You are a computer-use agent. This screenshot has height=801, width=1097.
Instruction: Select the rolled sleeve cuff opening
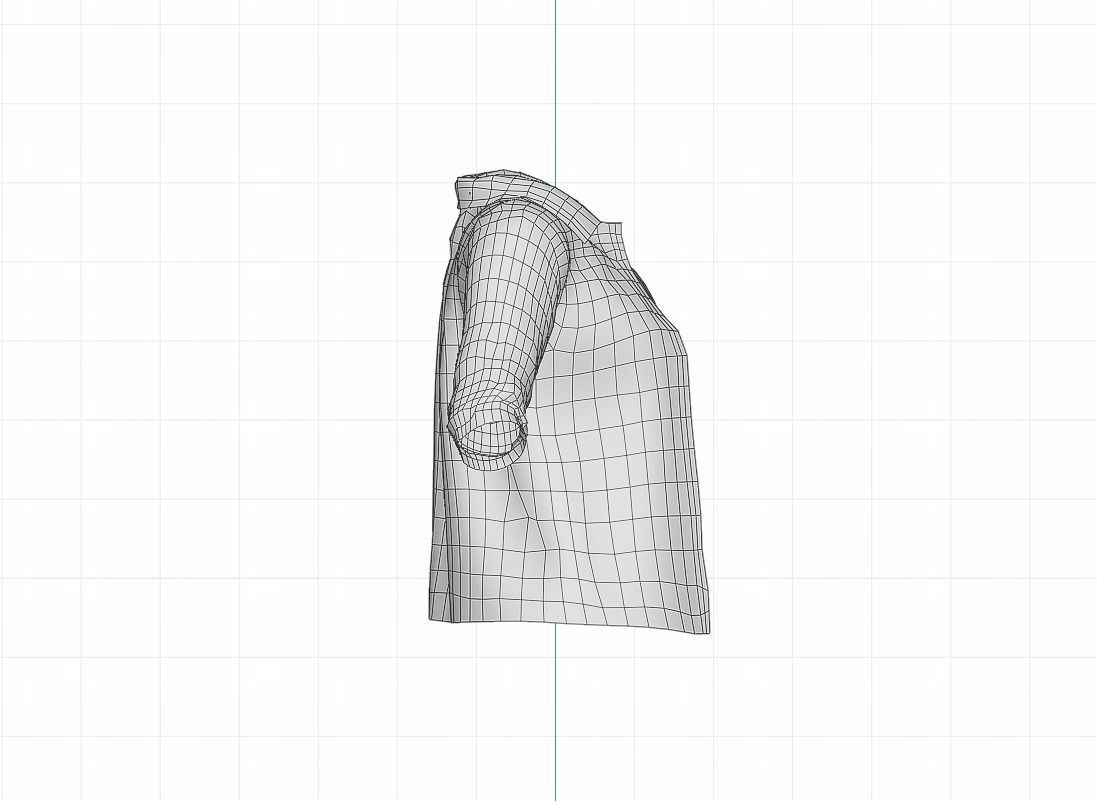click(x=490, y=439)
